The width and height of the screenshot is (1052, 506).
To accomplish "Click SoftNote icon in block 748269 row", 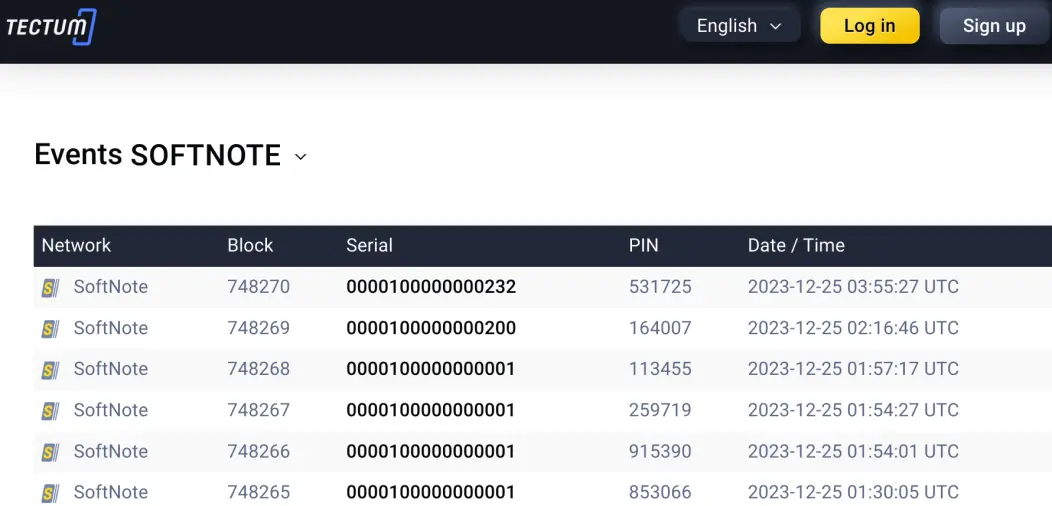I will coord(50,329).
